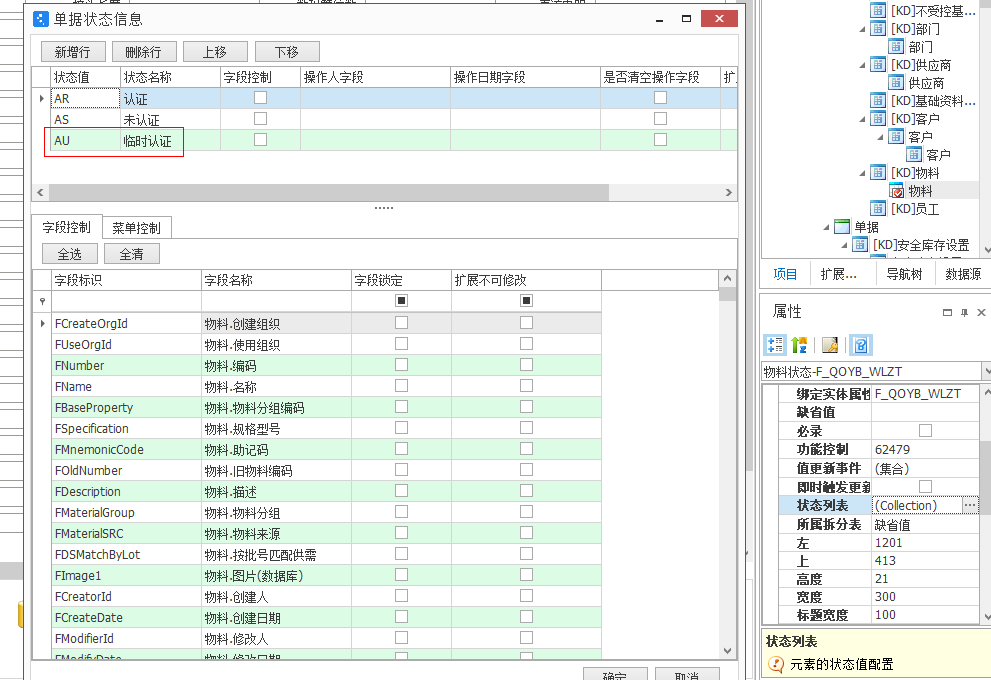The width and height of the screenshot is (991, 680).
Task: Click the [KD]员工 tree node icon
Action: pos(879,209)
